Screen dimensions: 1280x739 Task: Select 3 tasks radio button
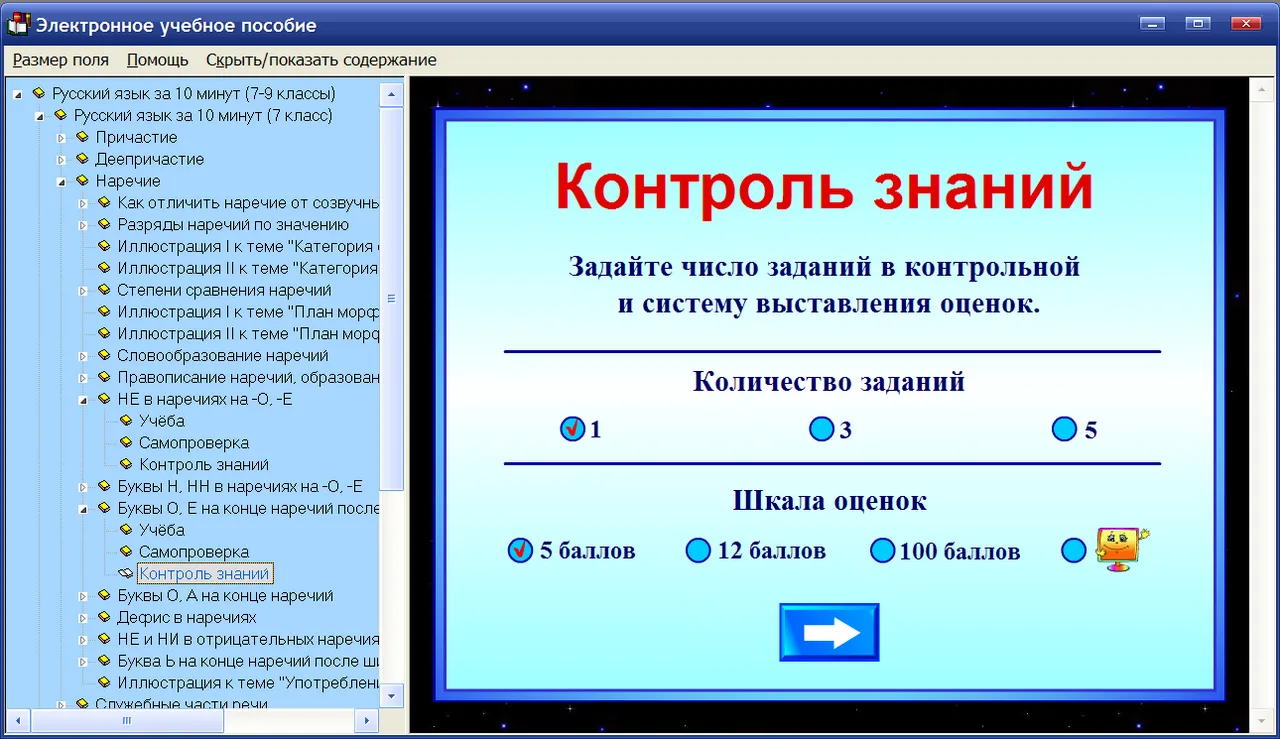(821, 430)
